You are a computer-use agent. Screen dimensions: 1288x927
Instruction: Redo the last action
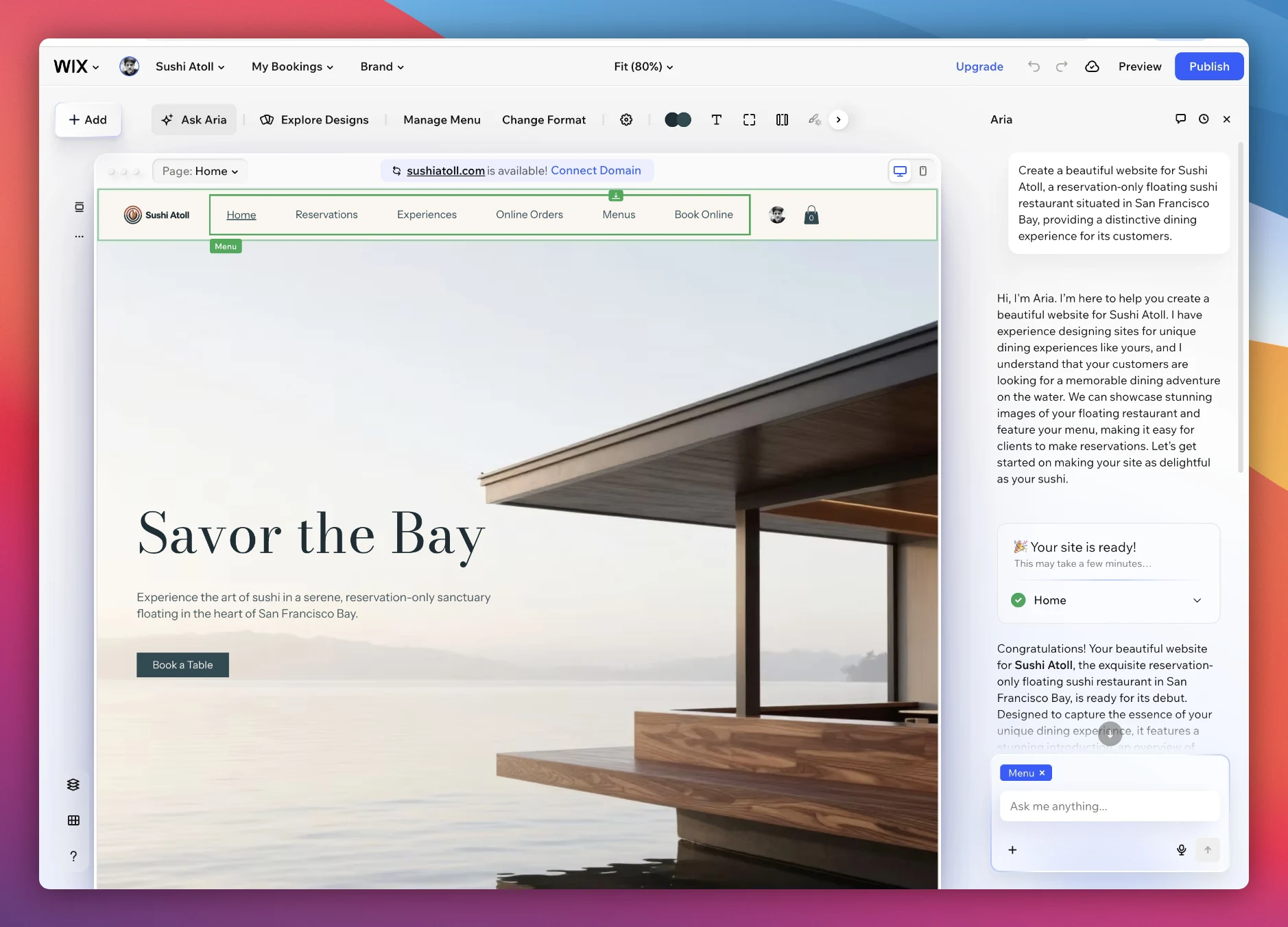coord(1062,67)
